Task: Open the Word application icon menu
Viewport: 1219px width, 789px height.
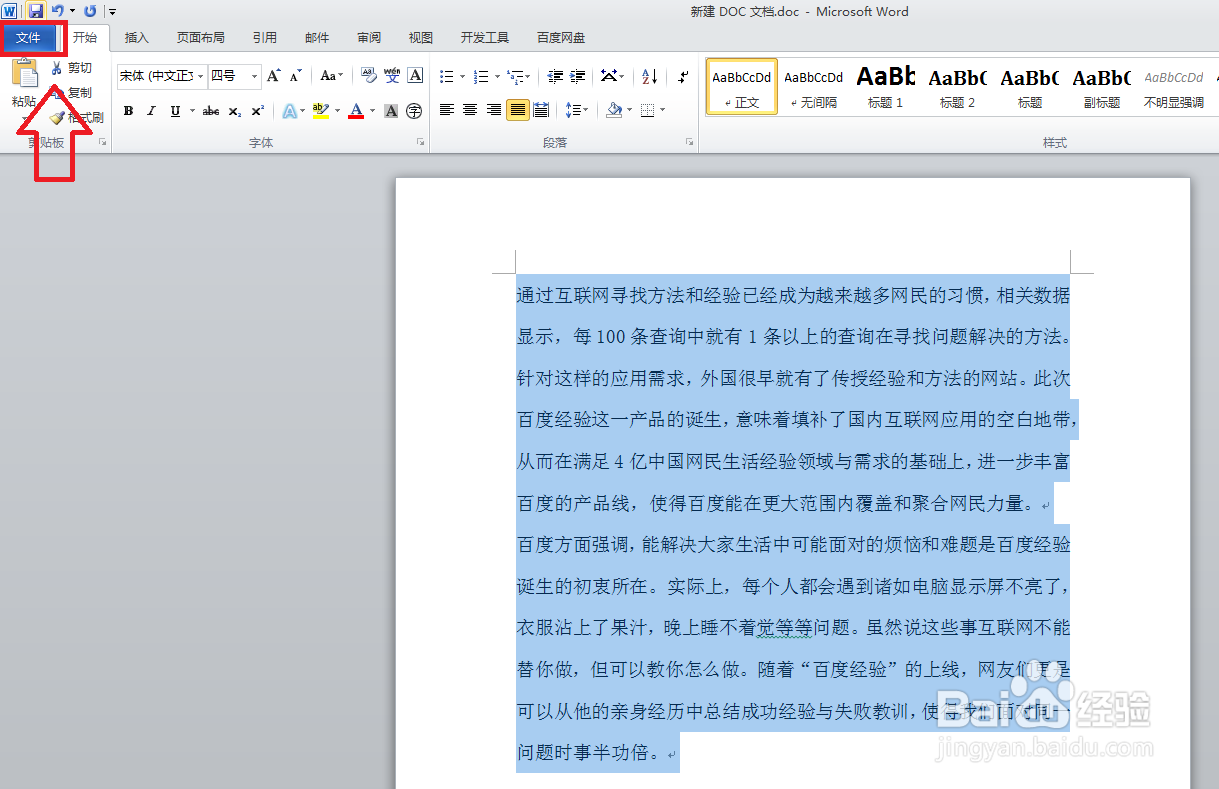Action: click(x=9, y=11)
